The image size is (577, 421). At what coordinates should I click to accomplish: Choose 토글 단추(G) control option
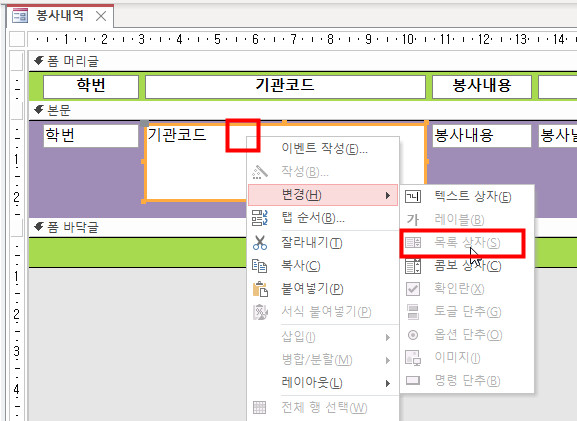point(467,312)
